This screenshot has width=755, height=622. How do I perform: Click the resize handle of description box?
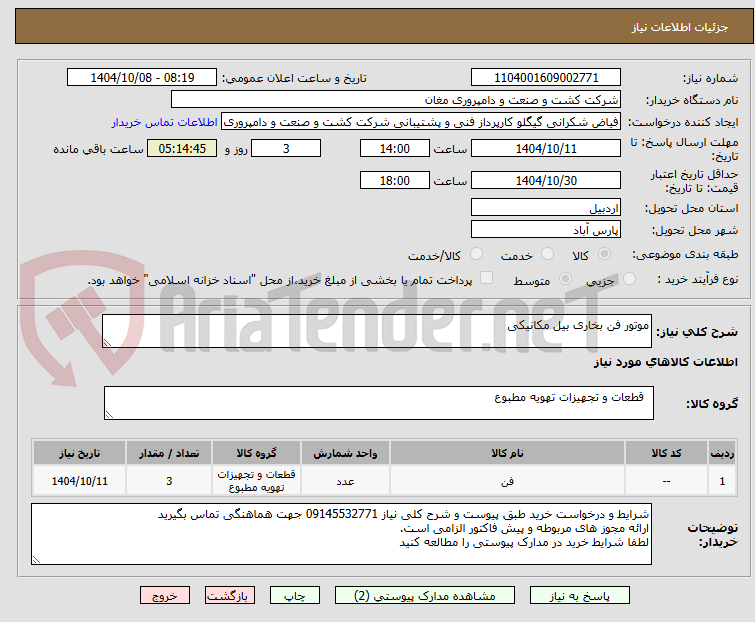tap(107, 342)
